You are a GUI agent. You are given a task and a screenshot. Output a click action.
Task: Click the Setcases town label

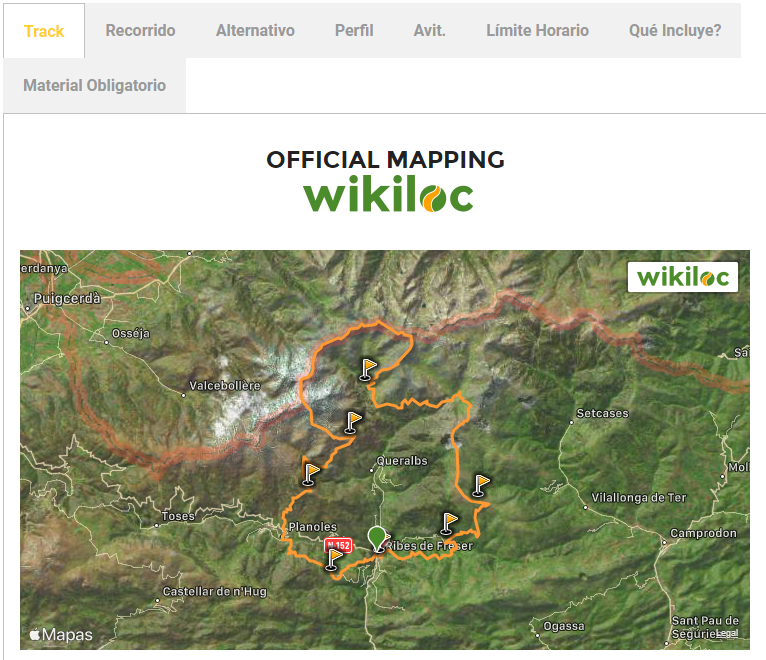tap(602, 413)
